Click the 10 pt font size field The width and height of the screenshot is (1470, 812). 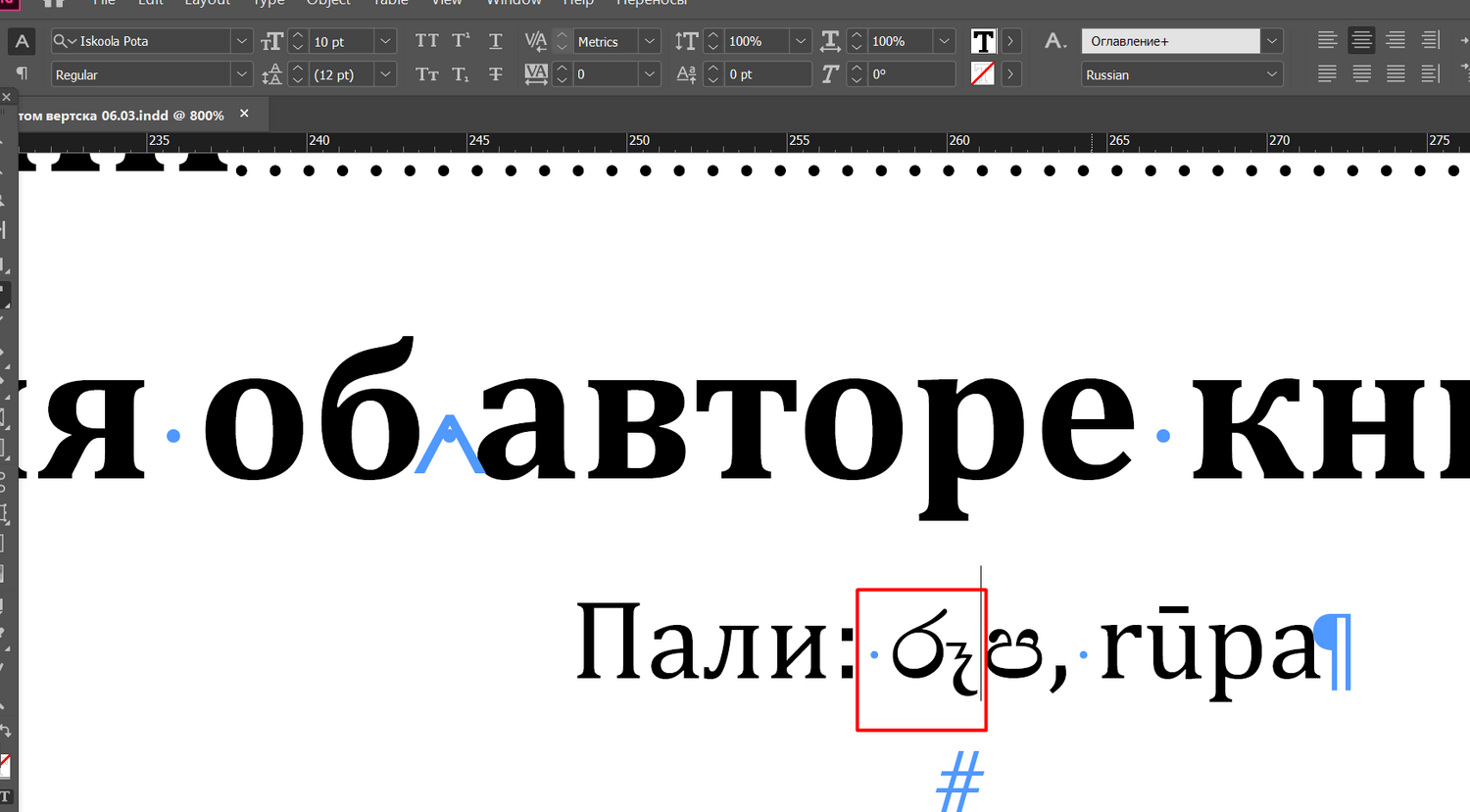tap(341, 41)
